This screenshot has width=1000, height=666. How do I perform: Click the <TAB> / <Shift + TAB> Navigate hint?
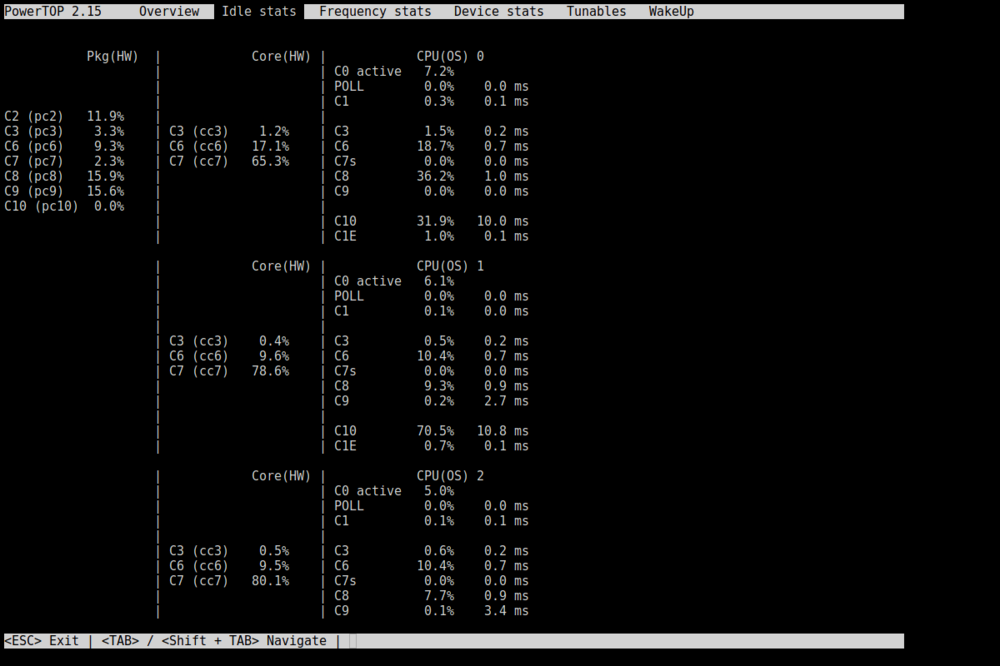click(214, 640)
